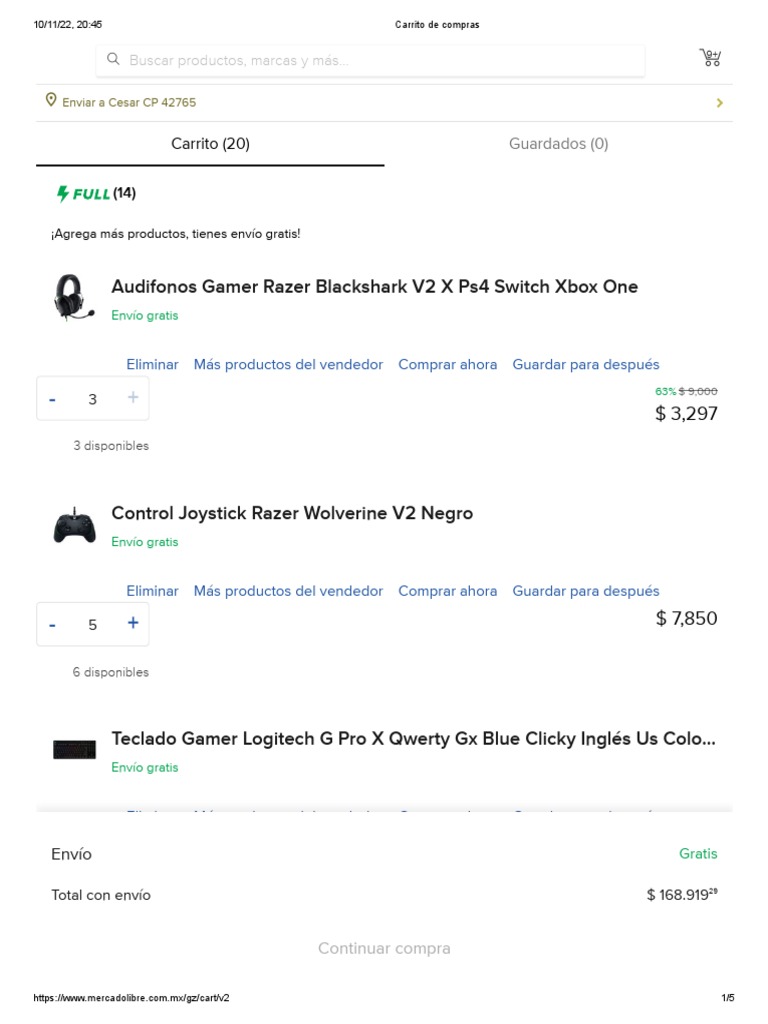Expand the shipping address chevron
Viewport: 768px width, 1024px height.
point(719,103)
